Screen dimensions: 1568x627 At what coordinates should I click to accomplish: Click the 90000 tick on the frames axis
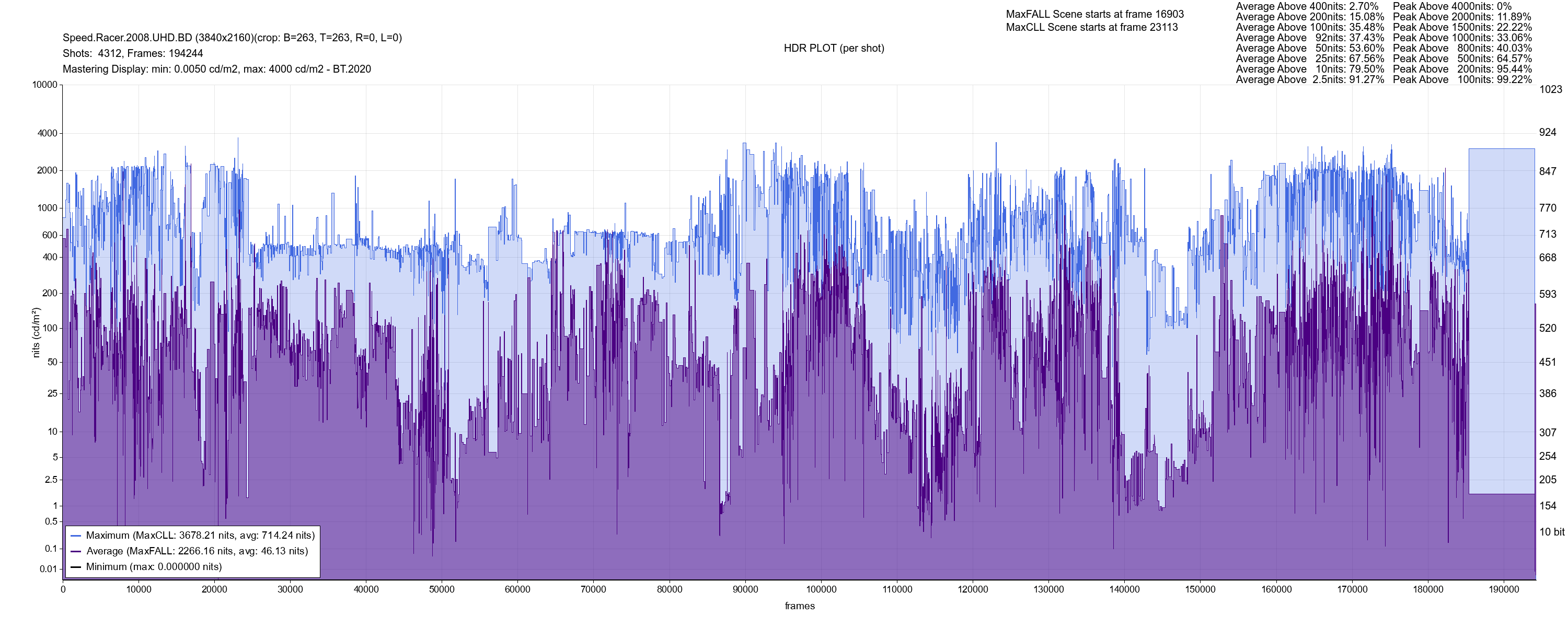745,589
